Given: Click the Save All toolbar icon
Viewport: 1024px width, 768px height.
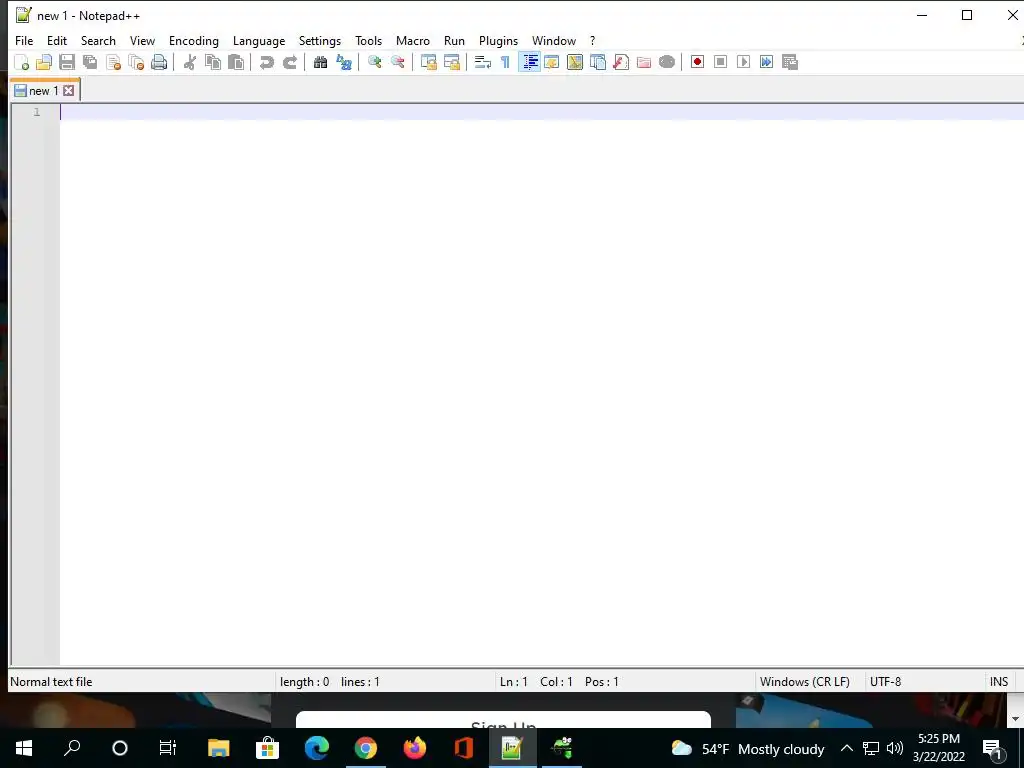Looking at the screenshot, I should [x=90, y=62].
